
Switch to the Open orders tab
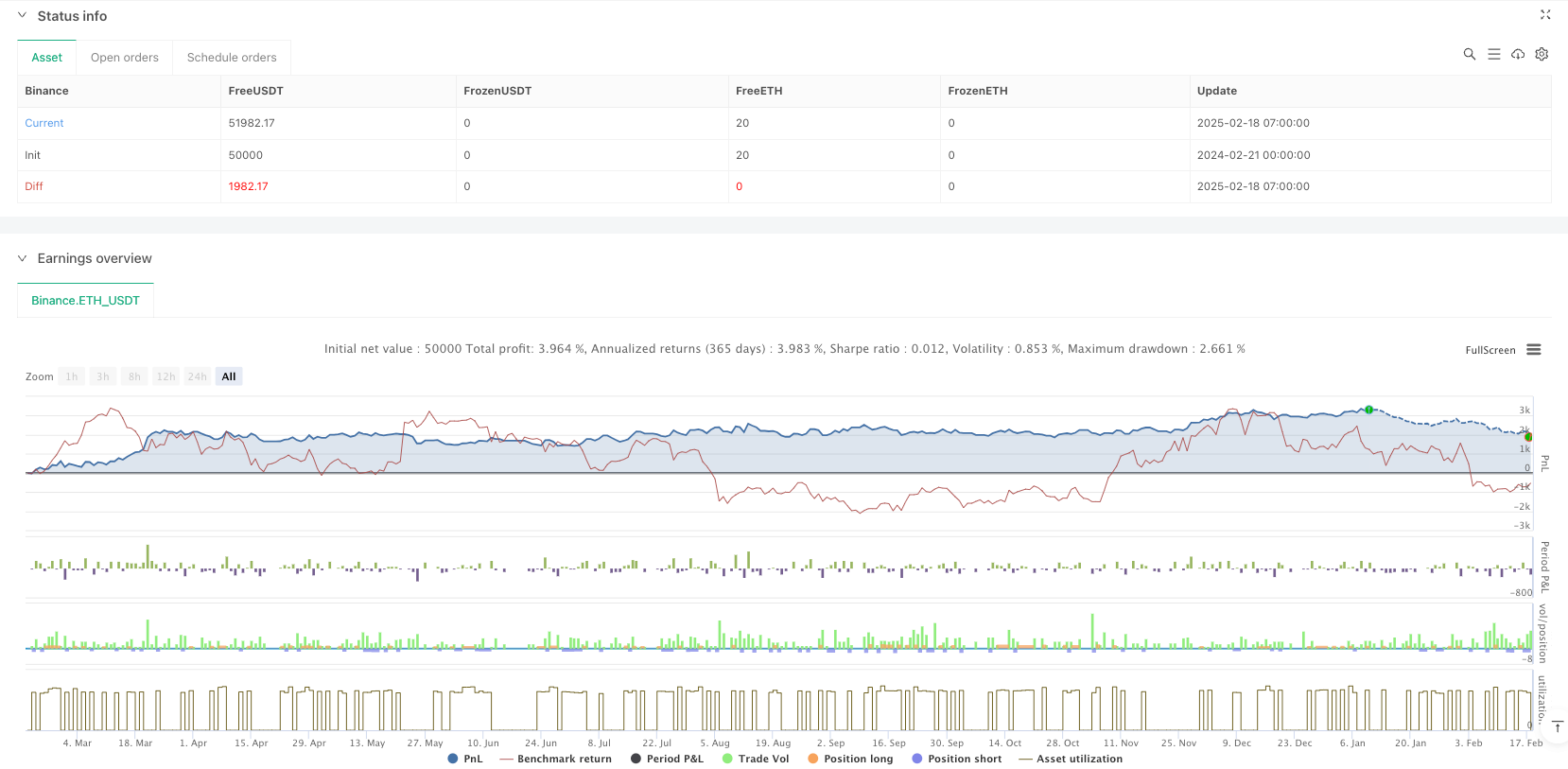point(125,58)
